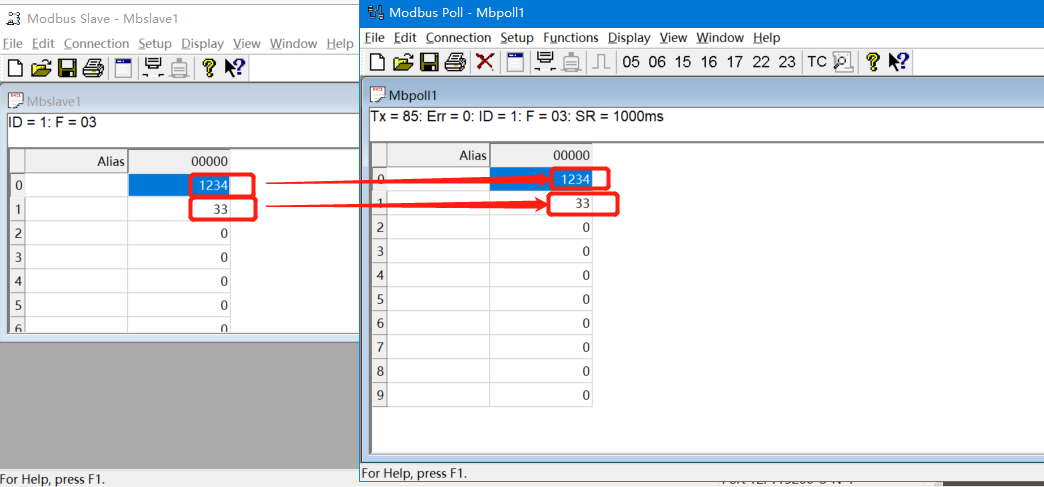
Task: Select the 33 value cell in Mbpoll1
Action: point(541,203)
